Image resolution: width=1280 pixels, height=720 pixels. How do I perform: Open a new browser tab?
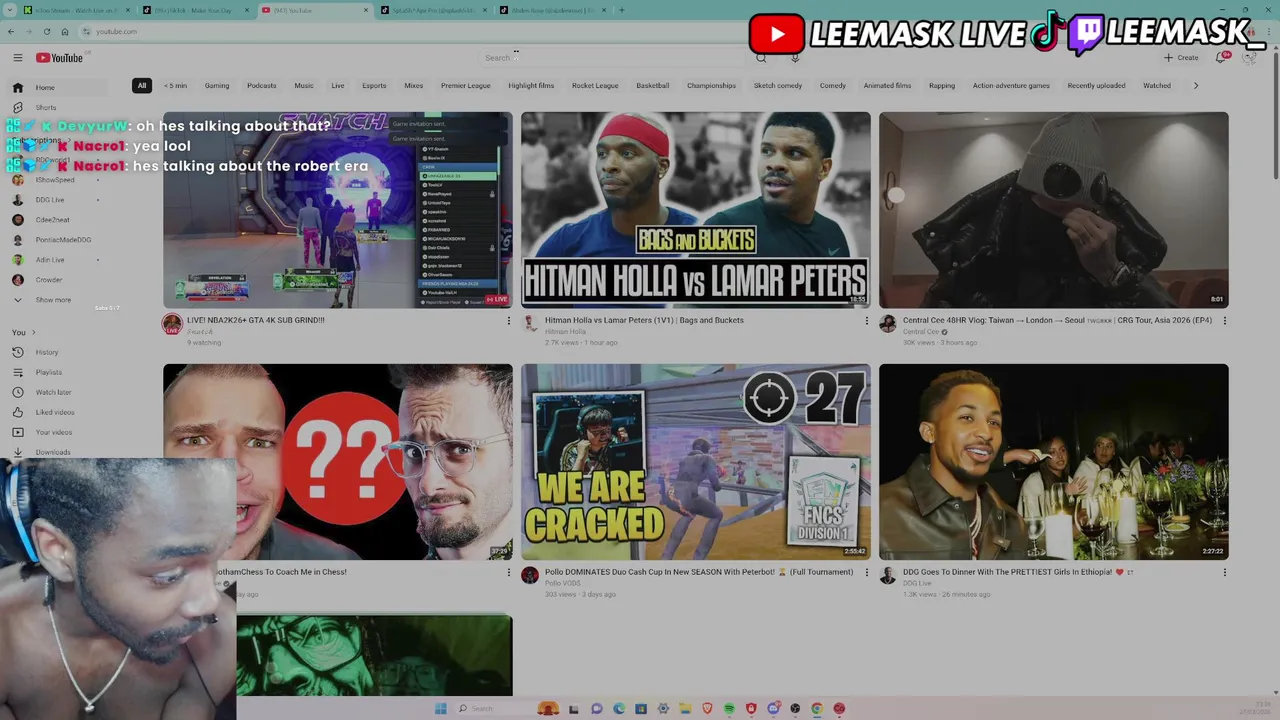coord(621,10)
